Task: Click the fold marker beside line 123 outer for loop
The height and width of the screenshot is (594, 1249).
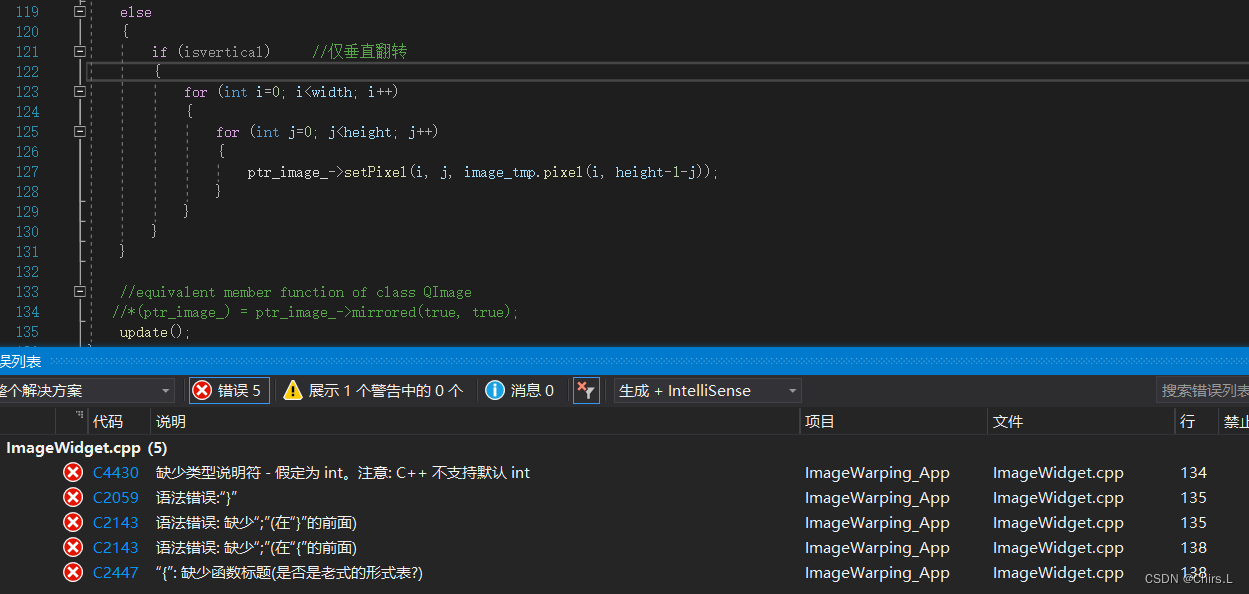Action: pyautogui.click(x=79, y=91)
